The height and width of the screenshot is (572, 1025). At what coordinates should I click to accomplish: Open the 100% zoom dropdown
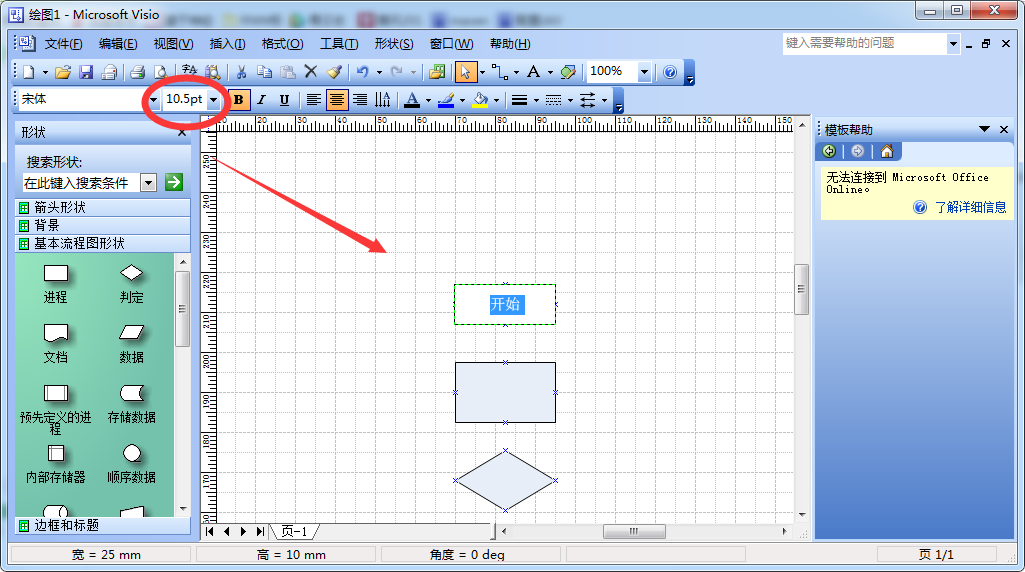[x=644, y=72]
